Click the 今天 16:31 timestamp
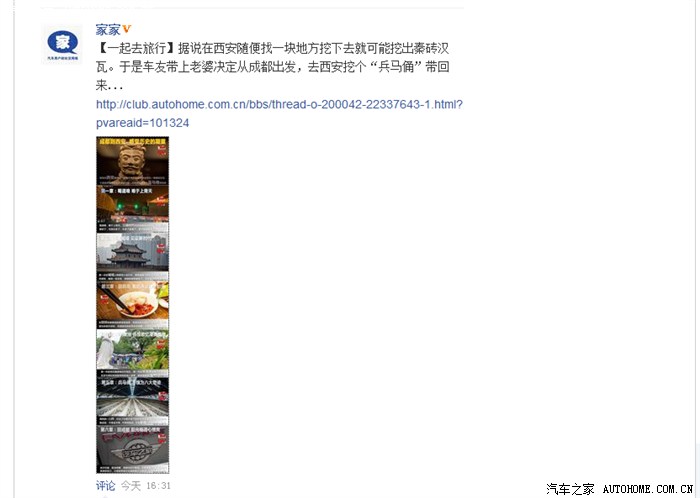 [x=146, y=486]
